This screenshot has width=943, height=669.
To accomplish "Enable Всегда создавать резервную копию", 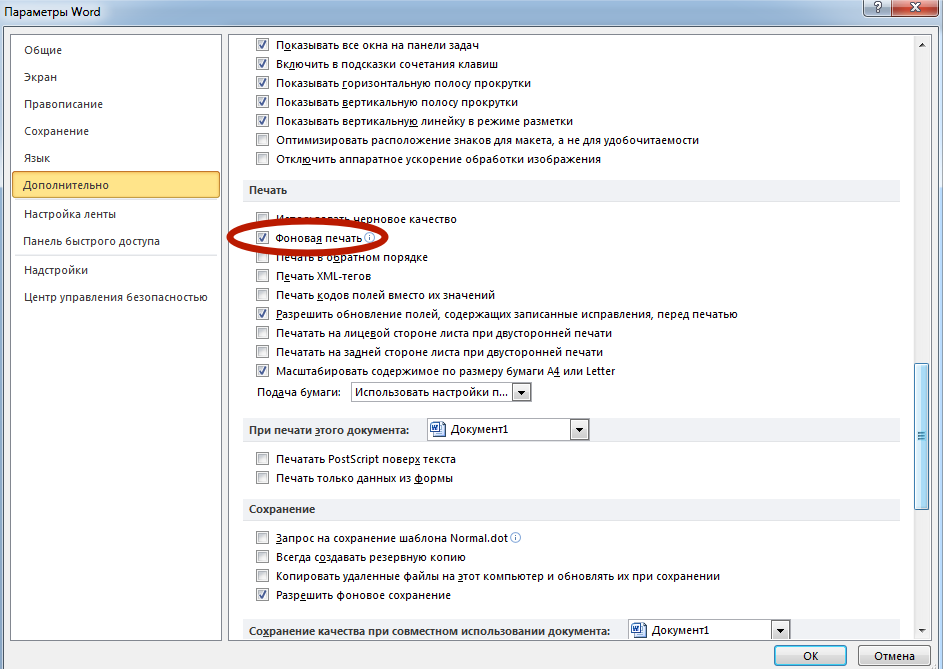I will [x=262, y=557].
